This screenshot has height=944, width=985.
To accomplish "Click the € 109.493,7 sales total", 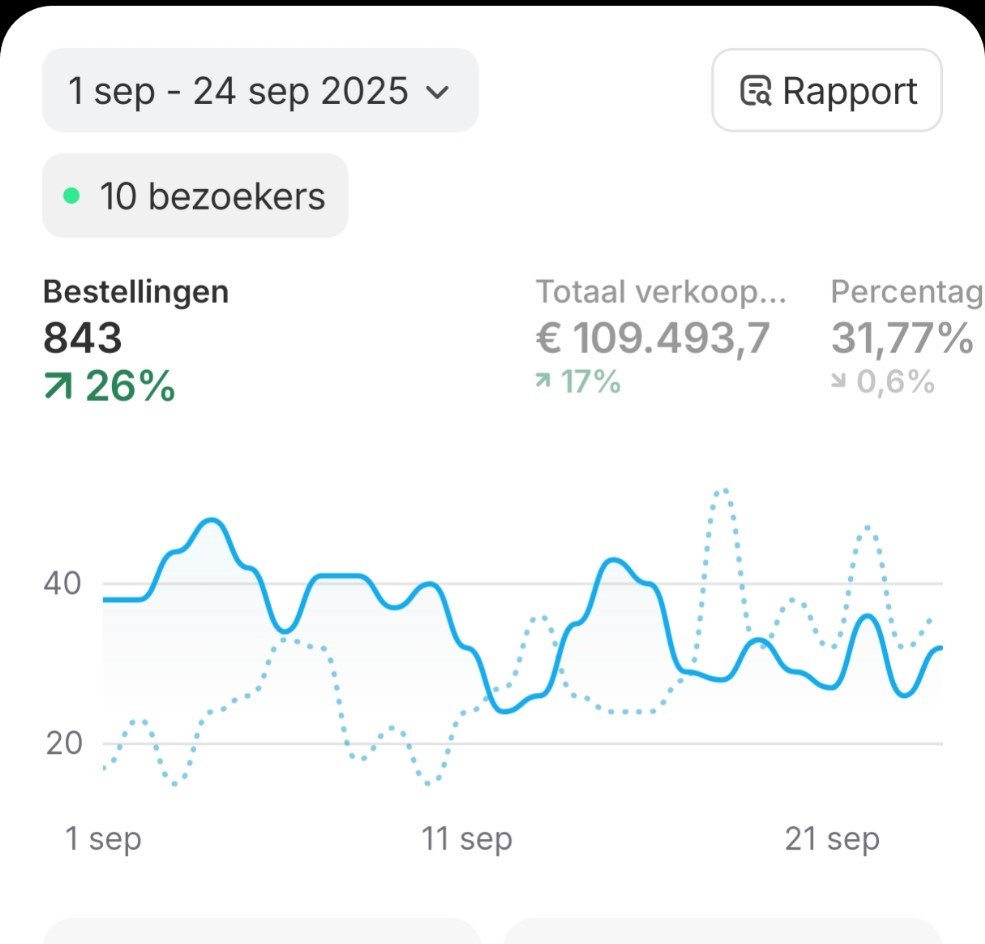I will [x=653, y=339].
